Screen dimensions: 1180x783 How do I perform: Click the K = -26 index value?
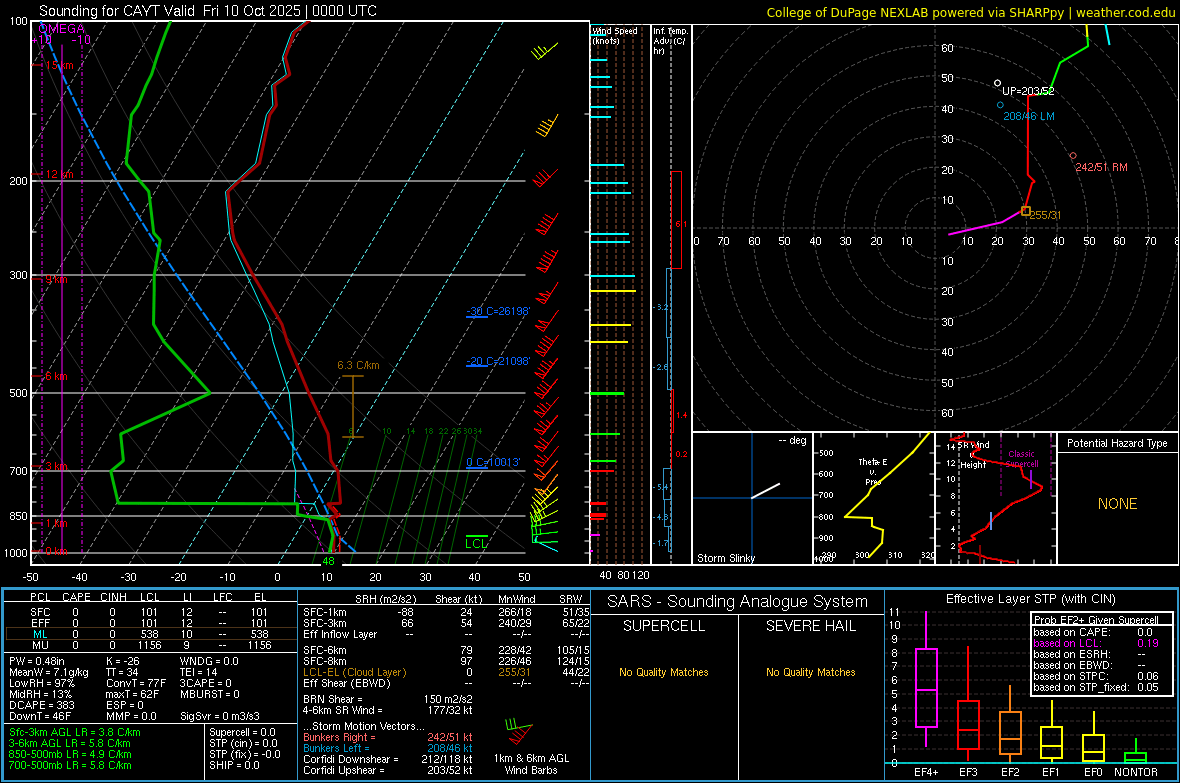point(122,661)
